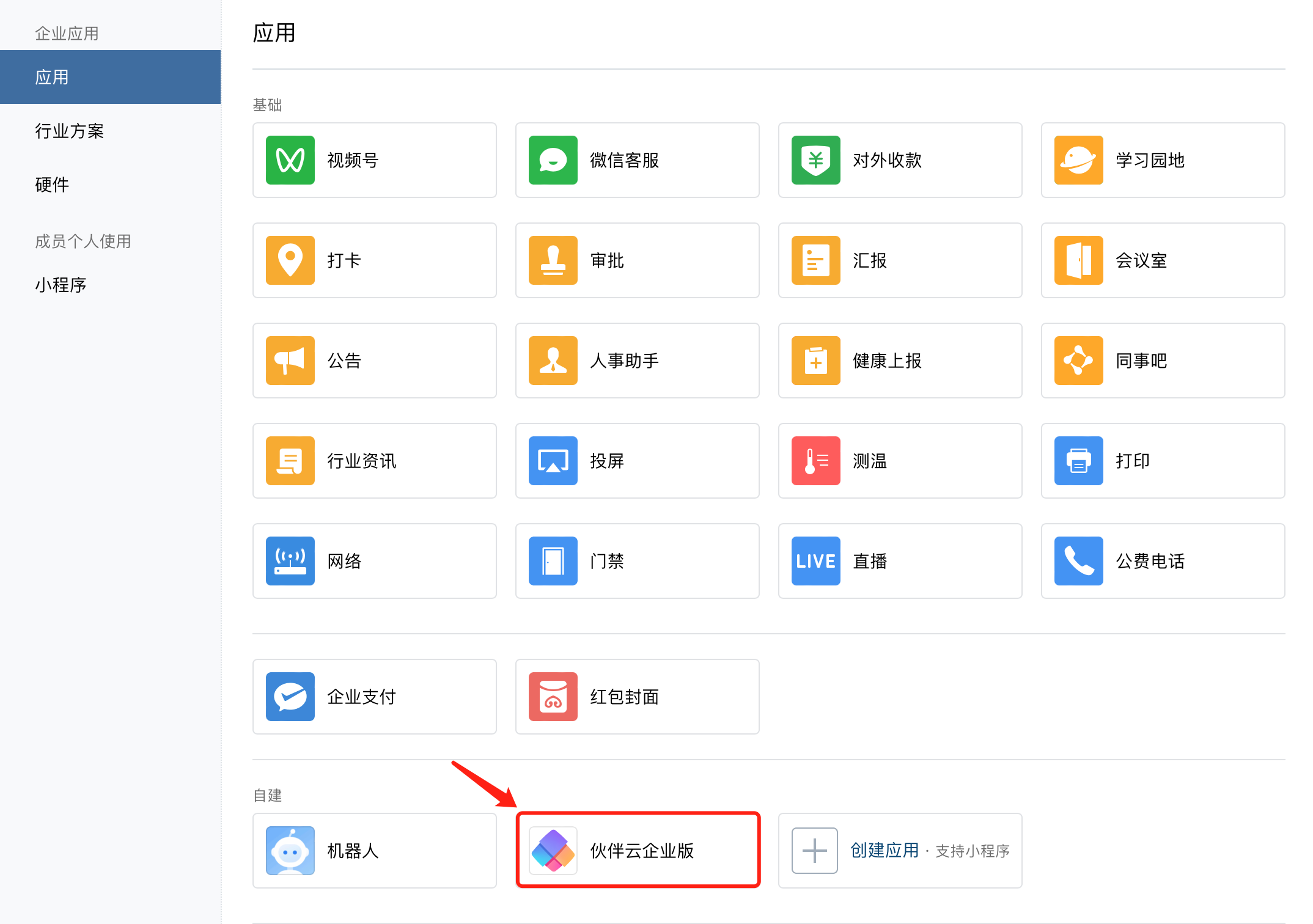Select the 学习园地 planet icon

coord(1079,160)
